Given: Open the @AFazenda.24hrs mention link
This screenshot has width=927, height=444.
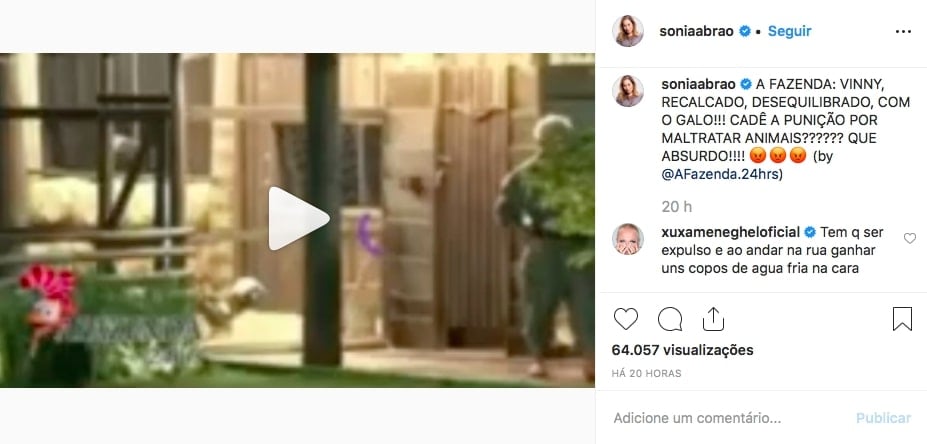Looking at the screenshot, I should coord(721,175).
